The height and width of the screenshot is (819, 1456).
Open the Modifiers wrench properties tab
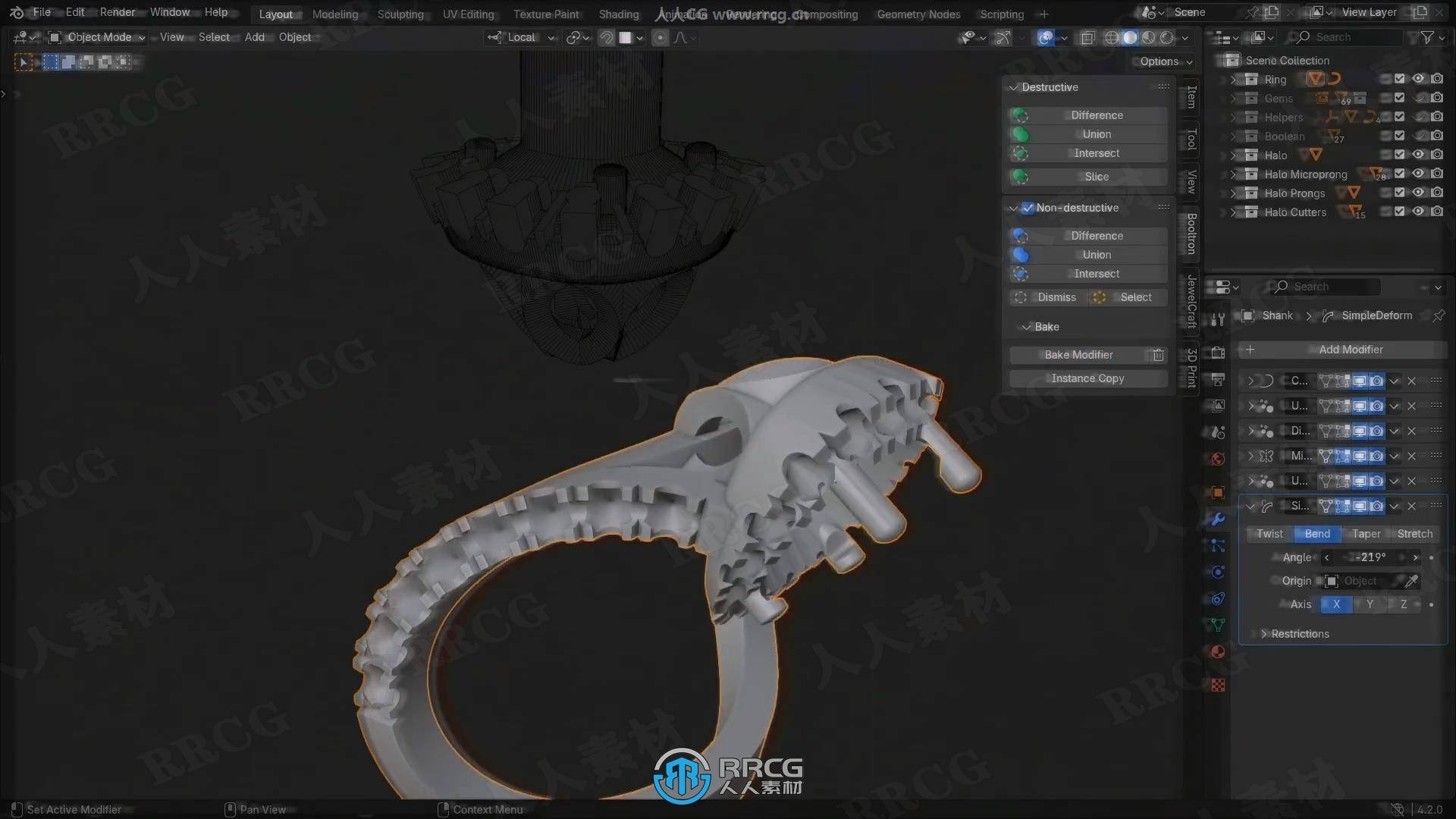pos(1218,519)
